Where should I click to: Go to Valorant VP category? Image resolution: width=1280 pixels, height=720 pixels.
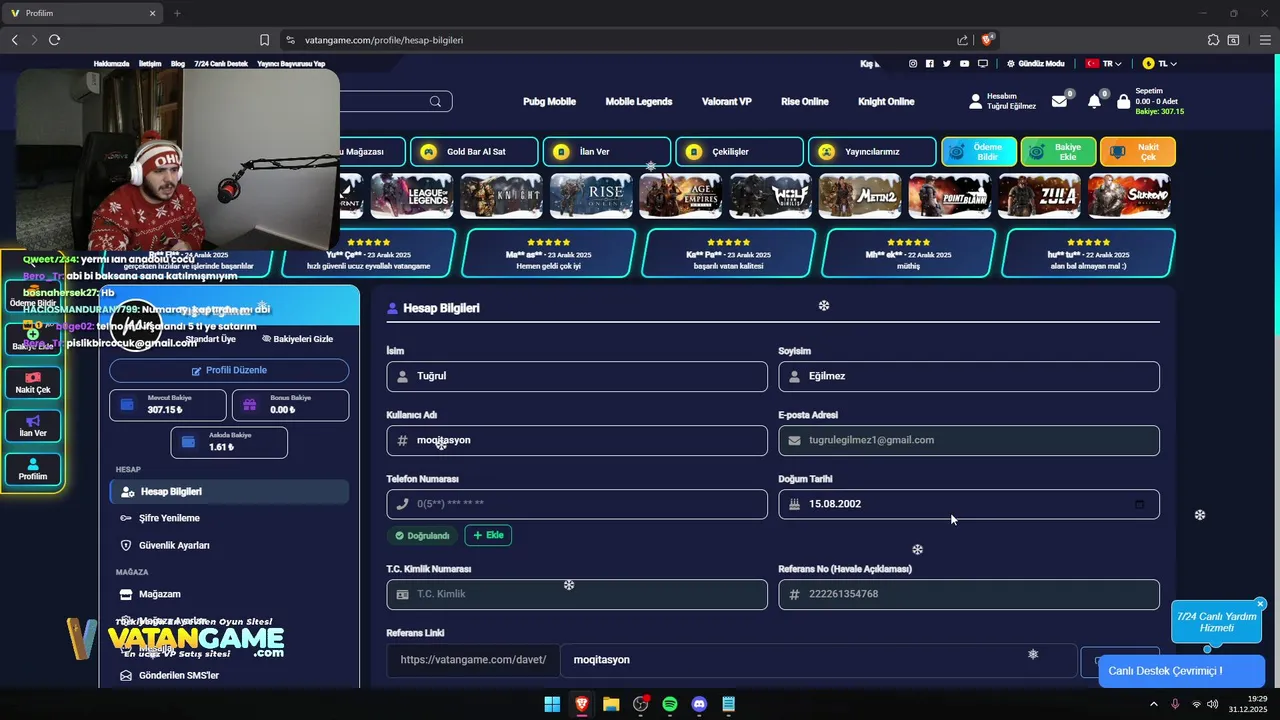click(x=726, y=101)
